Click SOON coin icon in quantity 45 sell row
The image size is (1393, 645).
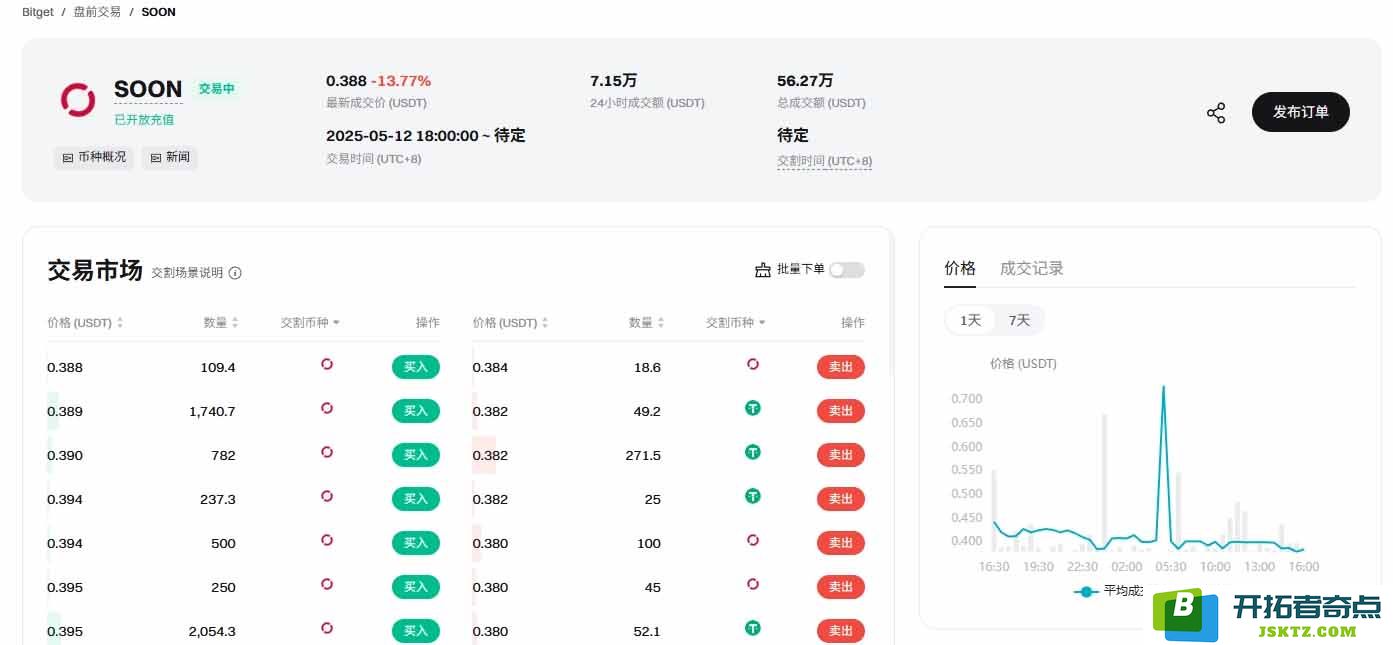coord(753,584)
